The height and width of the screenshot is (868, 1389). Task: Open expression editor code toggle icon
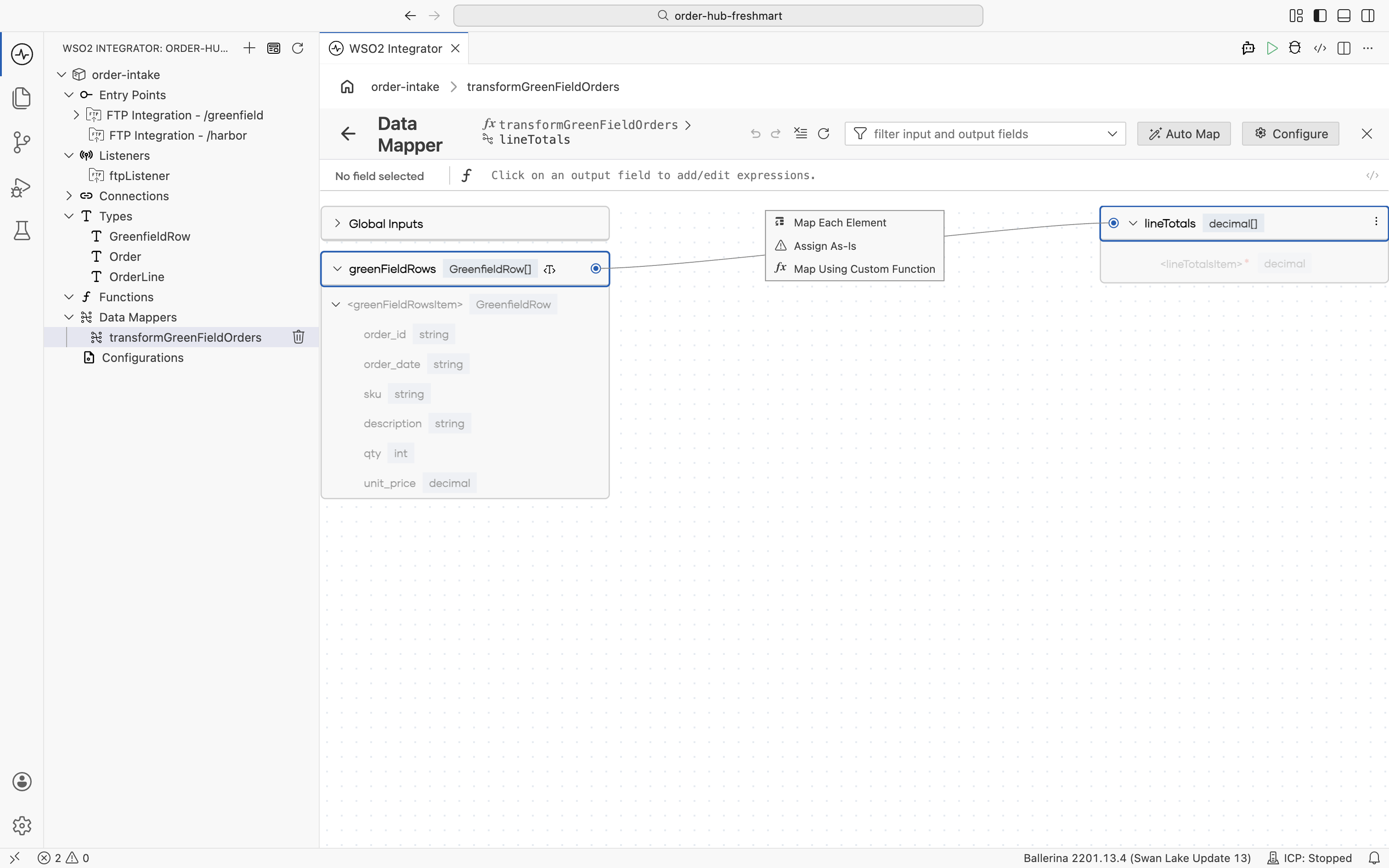[x=1372, y=175]
